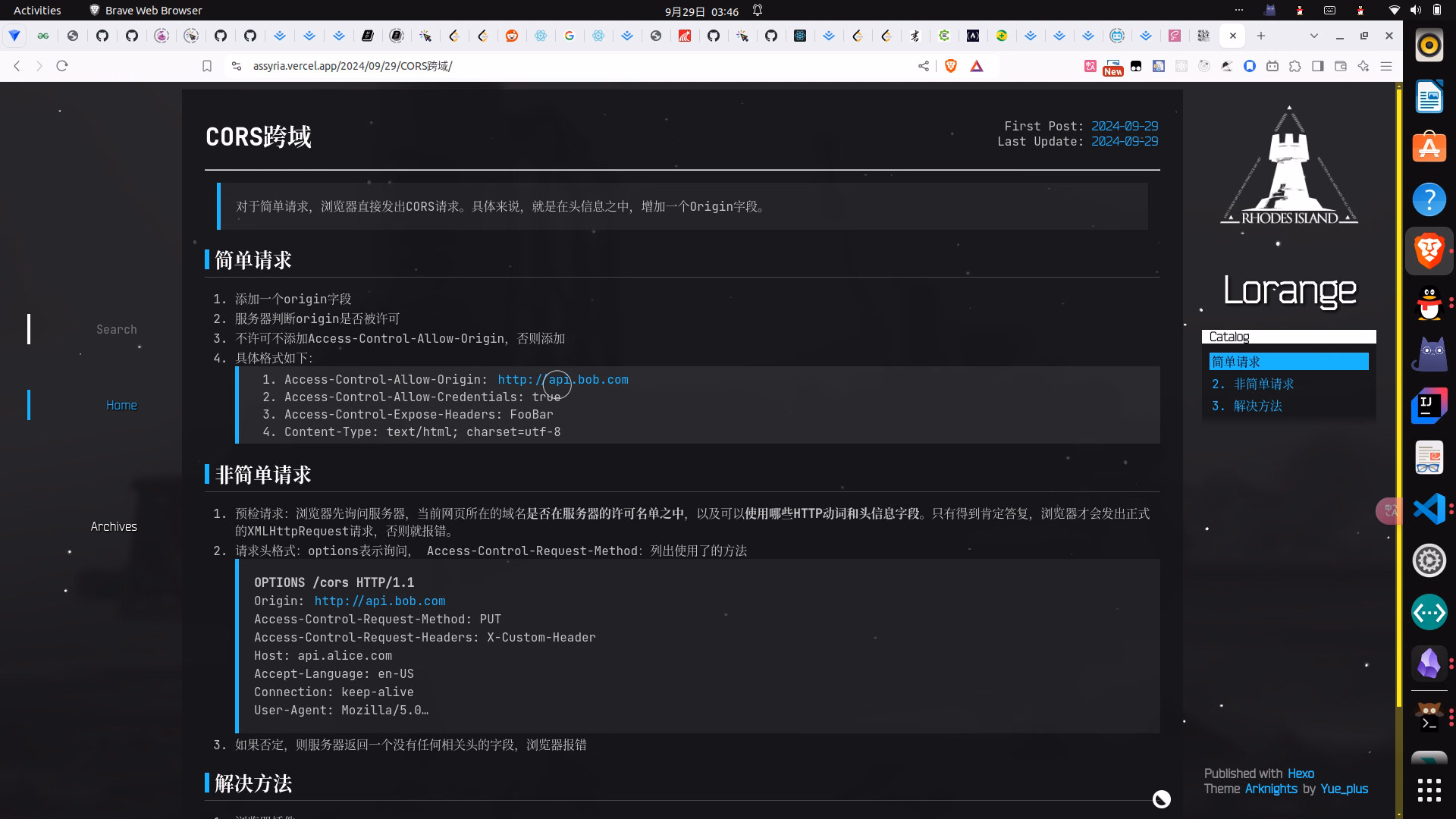This screenshot has width=1456, height=819.
Task: Toggle the dark mode moon button
Action: [x=1162, y=799]
